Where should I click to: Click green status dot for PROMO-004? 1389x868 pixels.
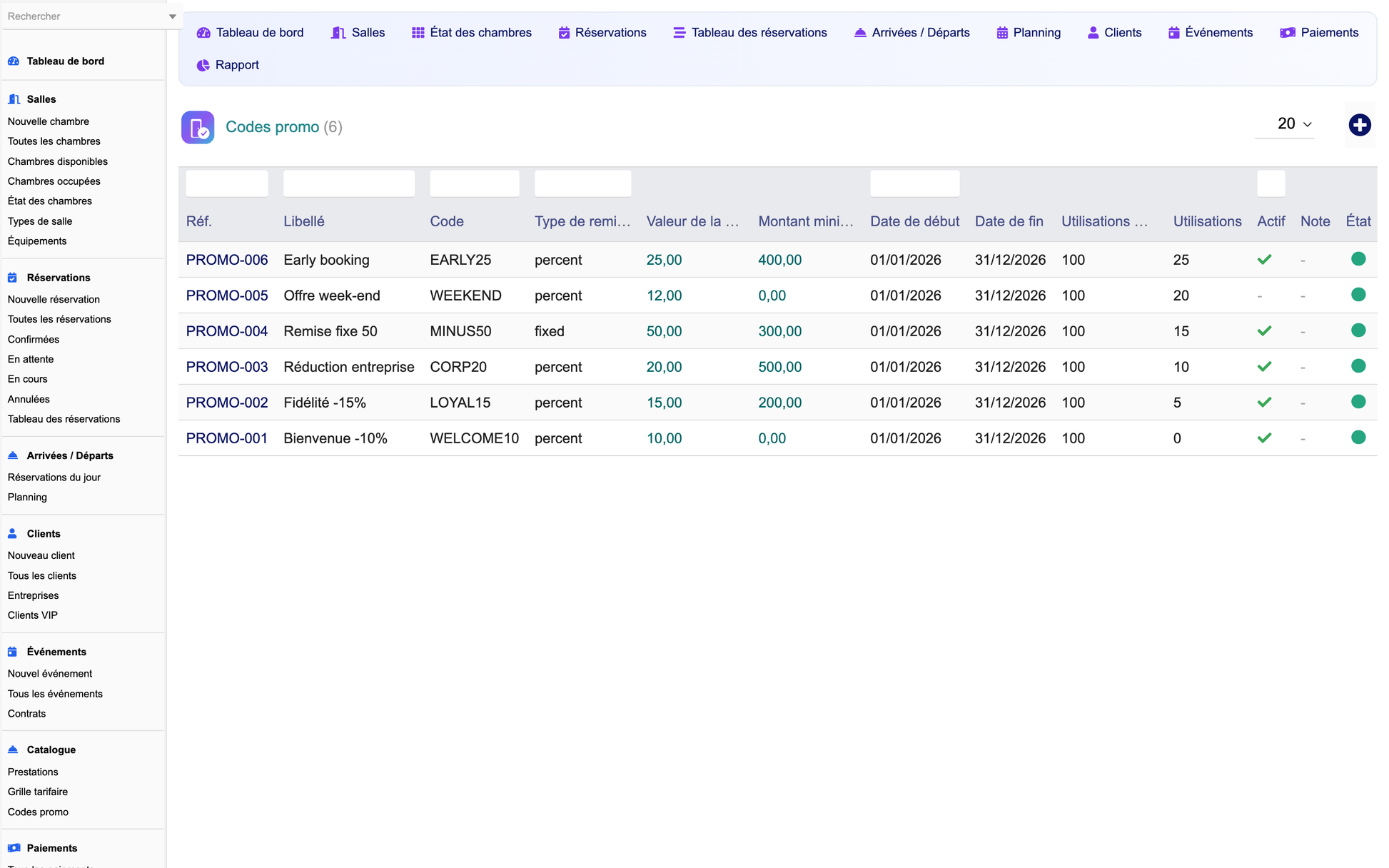1358,330
